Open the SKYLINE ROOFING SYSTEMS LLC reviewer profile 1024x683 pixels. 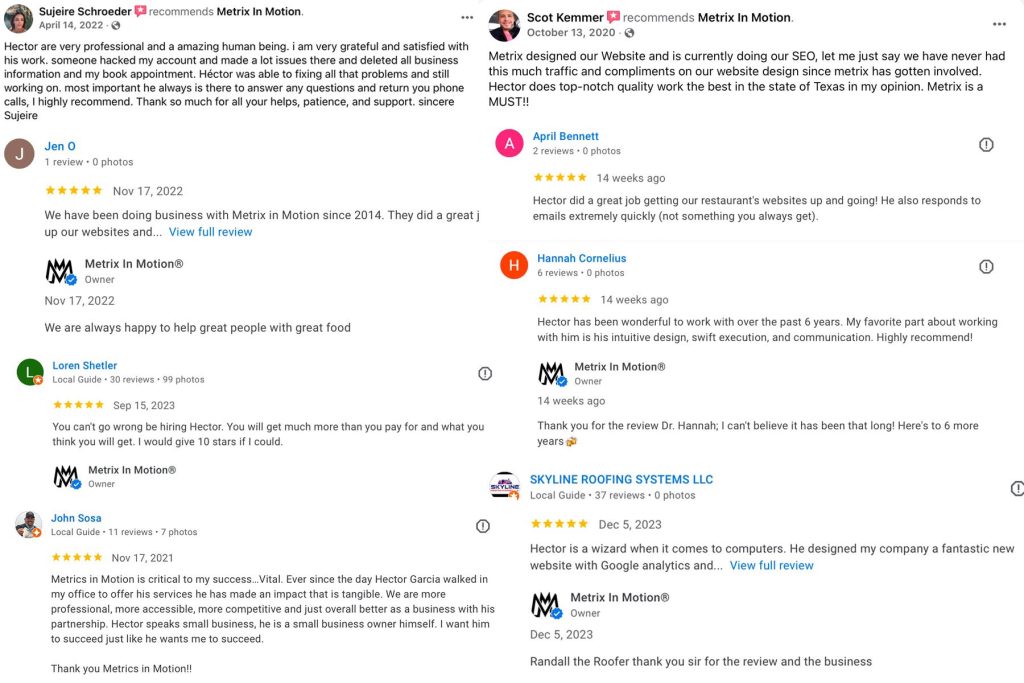coord(621,480)
